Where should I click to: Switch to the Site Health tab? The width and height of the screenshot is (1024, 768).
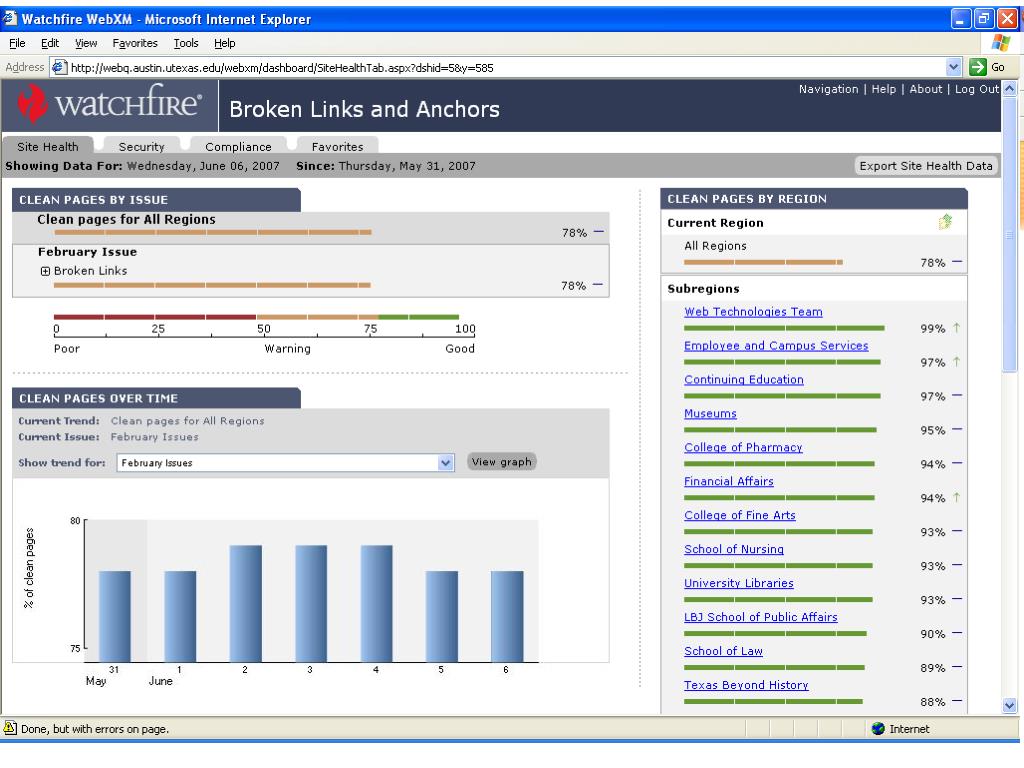click(x=48, y=146)
